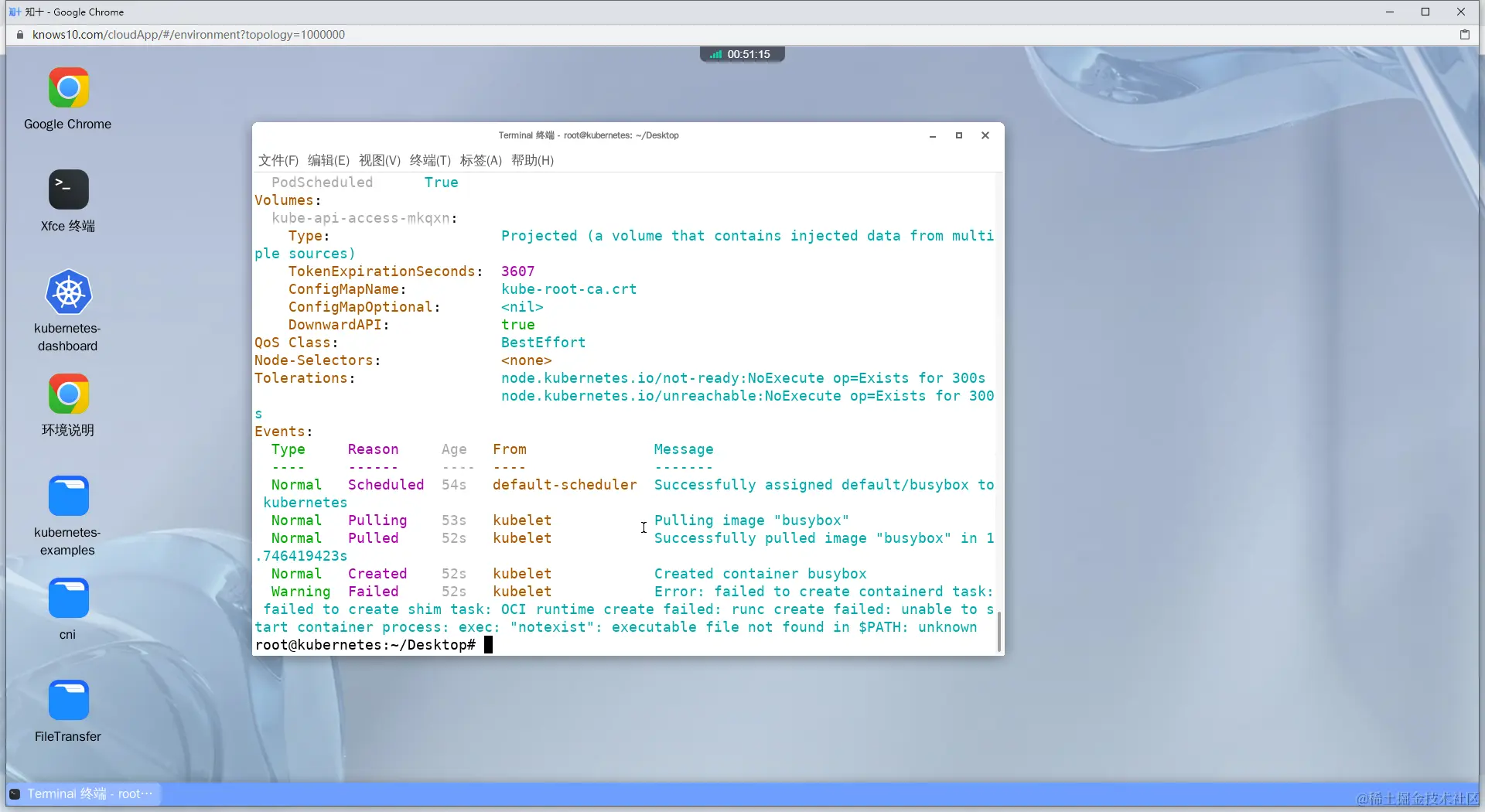Open the 文件(F) menu in Terminal
Viewport: 1485px width, 812px height.
pyautogui.click(x=278, y=160)
